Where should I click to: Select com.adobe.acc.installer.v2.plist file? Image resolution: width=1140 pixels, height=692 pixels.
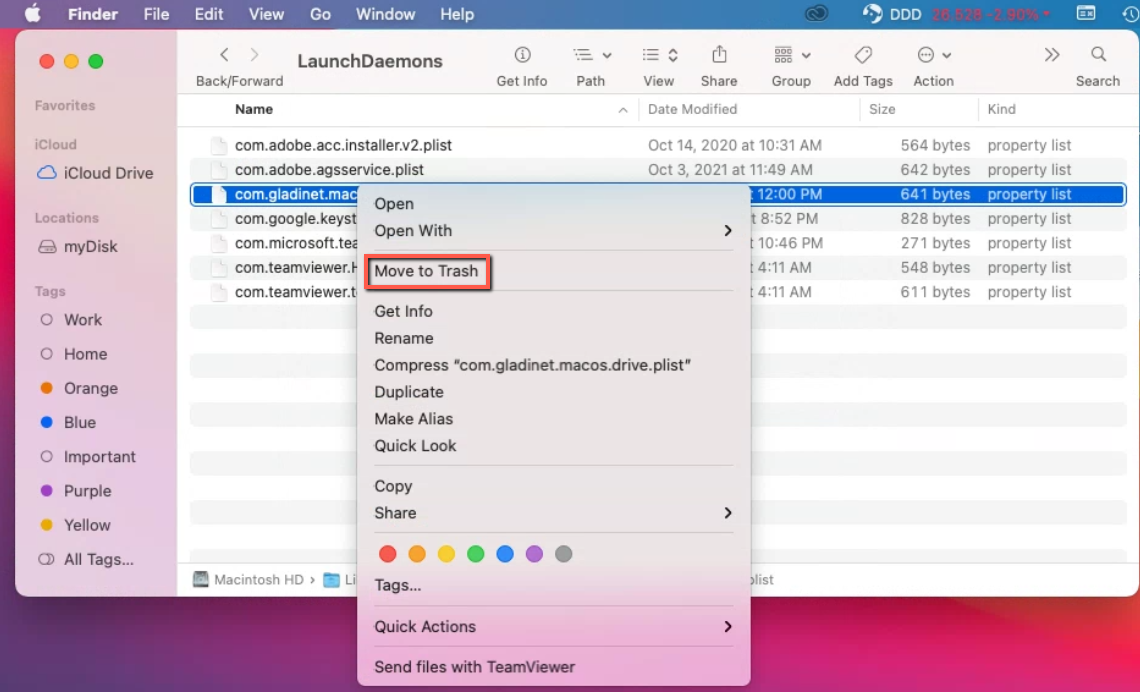click(658, 145)
